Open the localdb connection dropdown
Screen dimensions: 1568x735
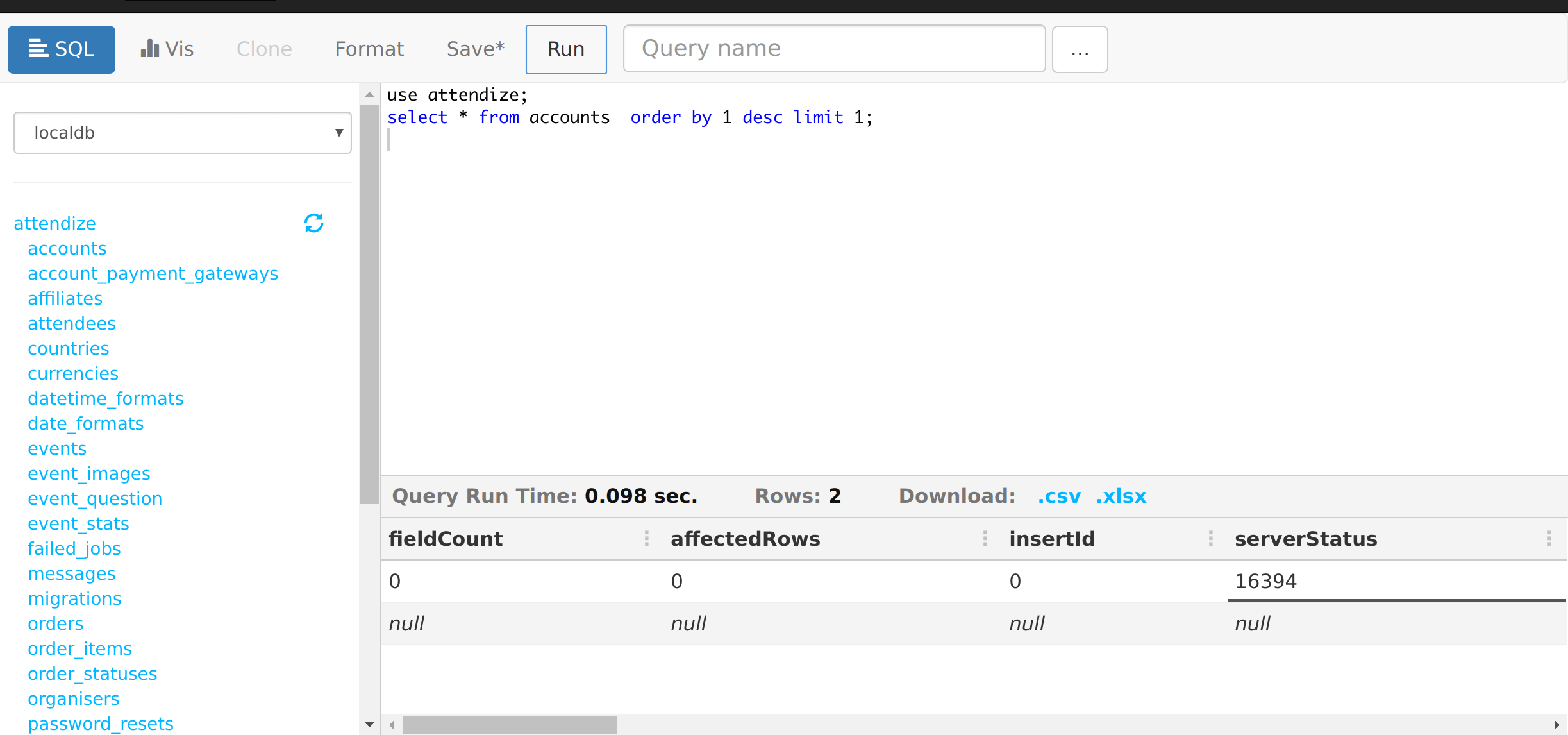[183, 133]
